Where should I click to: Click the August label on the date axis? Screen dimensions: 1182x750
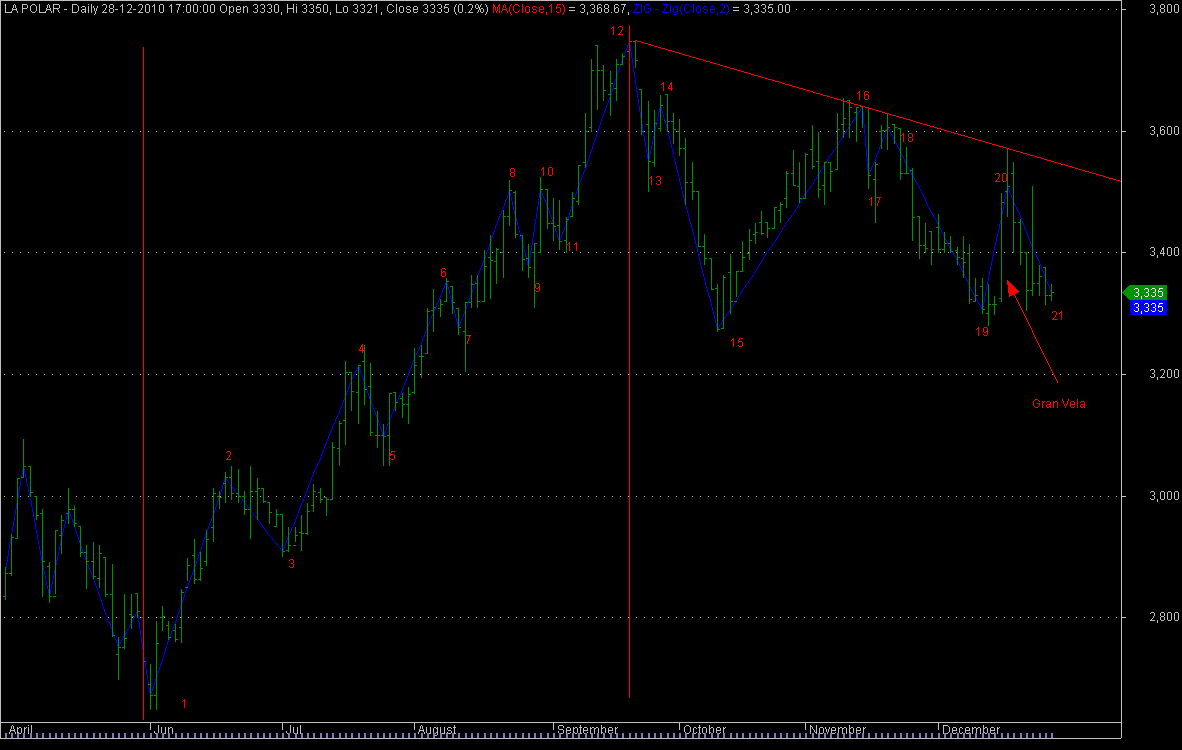coord(437,730)
